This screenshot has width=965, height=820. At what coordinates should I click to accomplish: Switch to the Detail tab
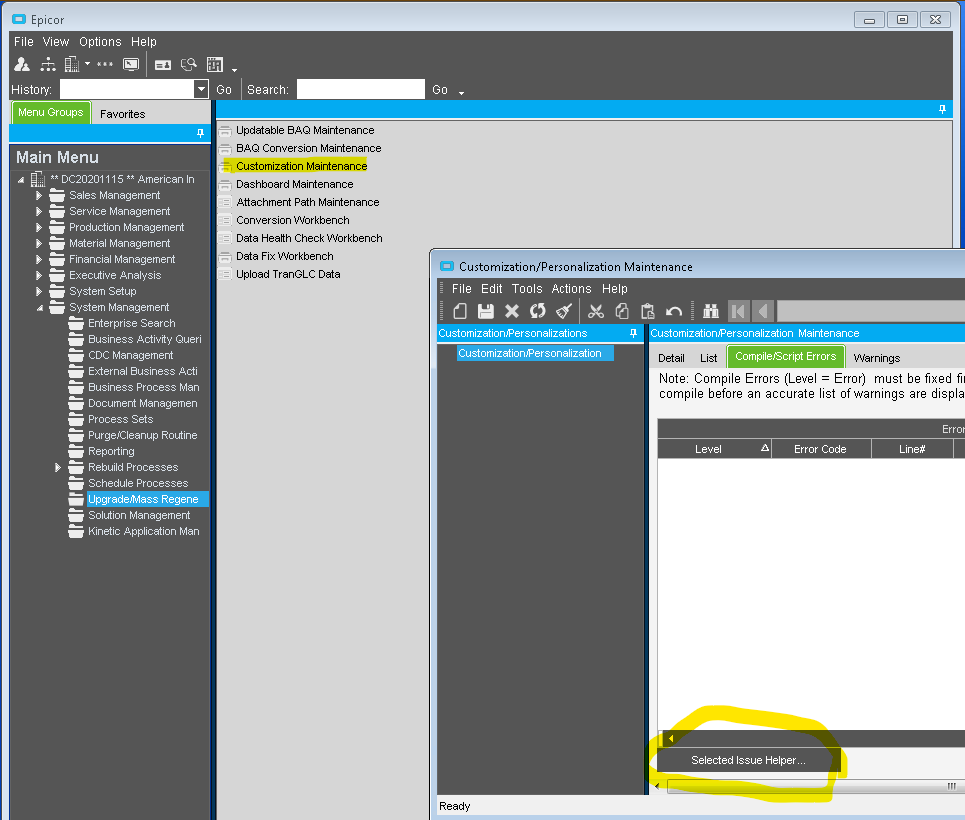pyautogui.click(x=671, y=358)
